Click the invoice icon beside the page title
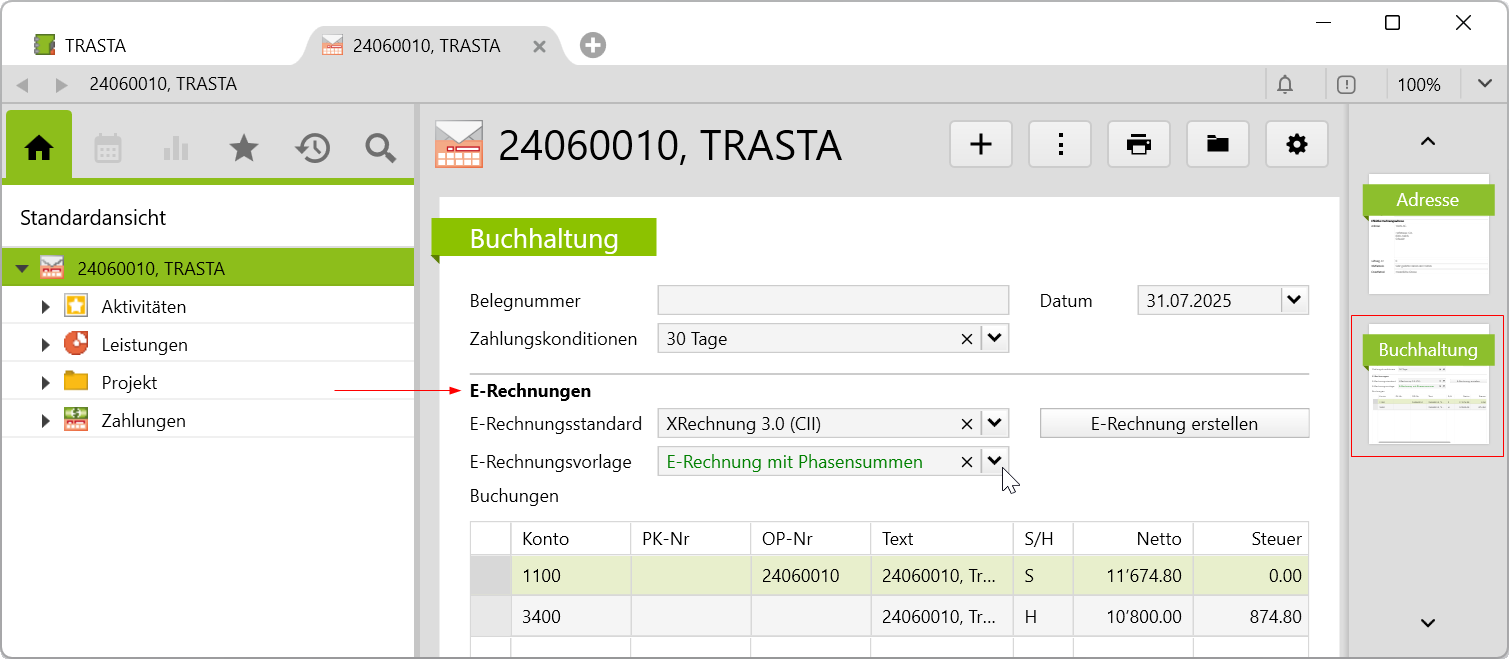 point(459,144)
